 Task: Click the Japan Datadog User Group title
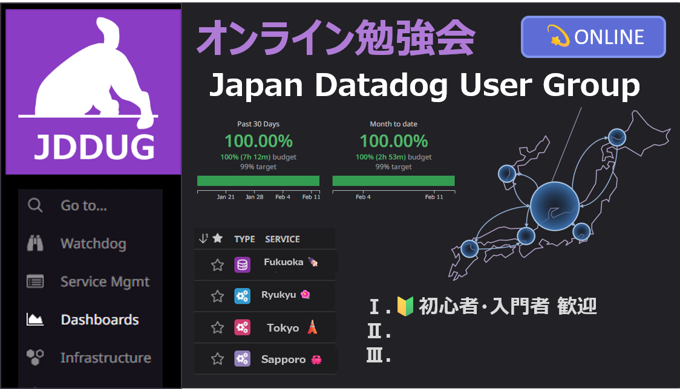click(x=425, y=85)
